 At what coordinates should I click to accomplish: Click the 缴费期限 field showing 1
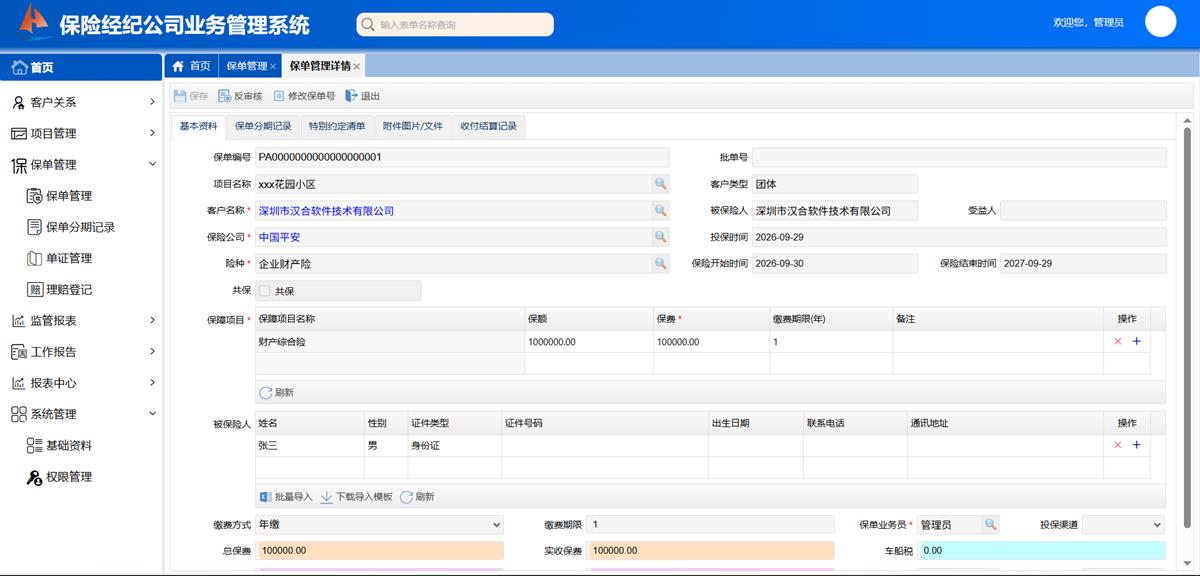tap(711, 524)
